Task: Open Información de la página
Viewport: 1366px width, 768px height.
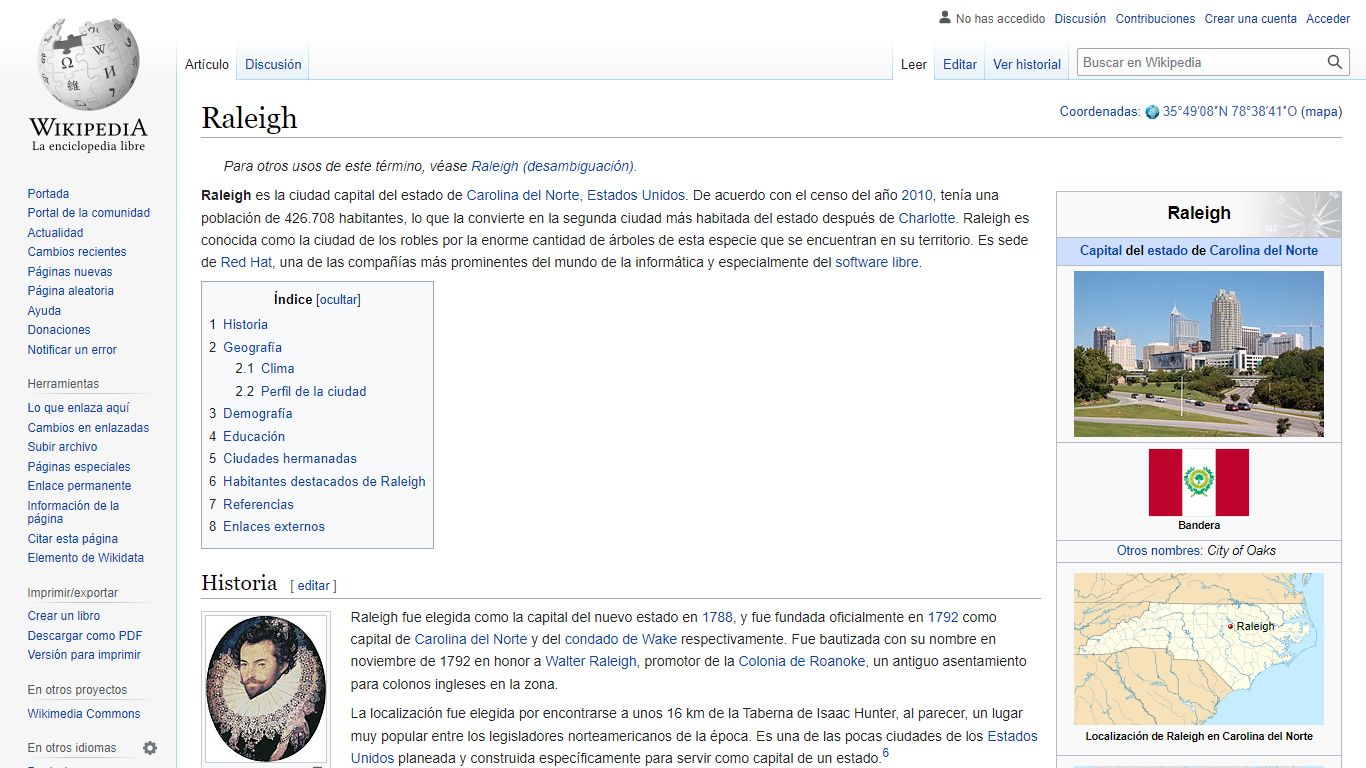Action: tap(73, 512)
